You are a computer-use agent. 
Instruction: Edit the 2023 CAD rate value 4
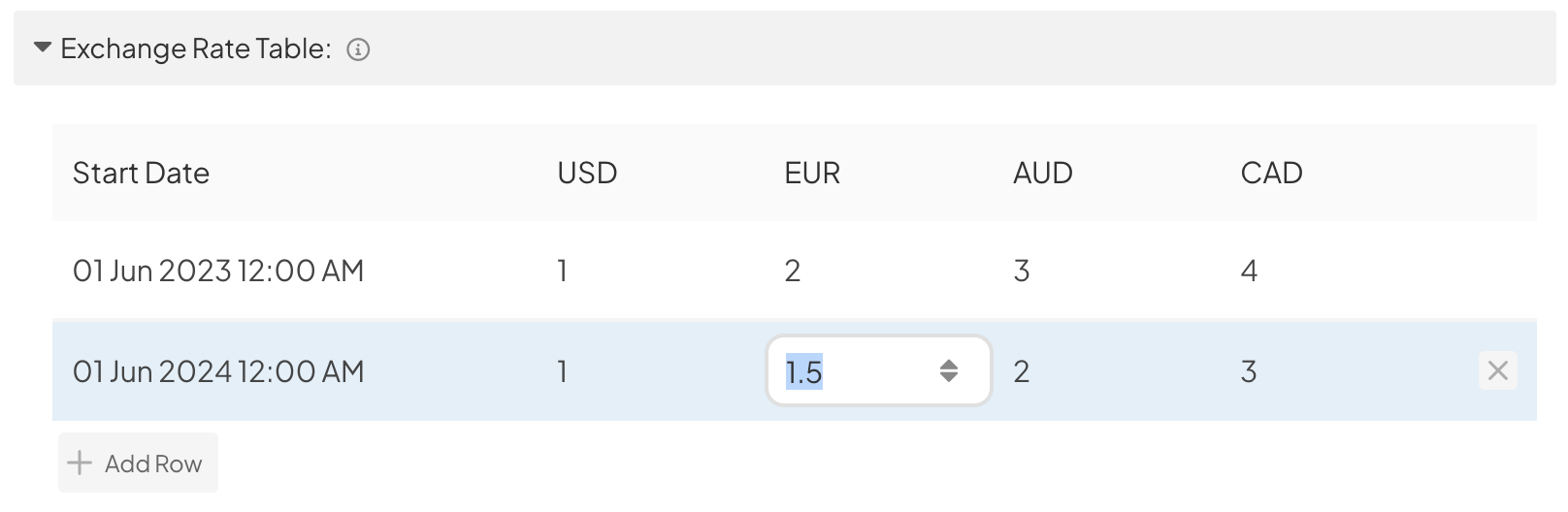[1250, 271]
